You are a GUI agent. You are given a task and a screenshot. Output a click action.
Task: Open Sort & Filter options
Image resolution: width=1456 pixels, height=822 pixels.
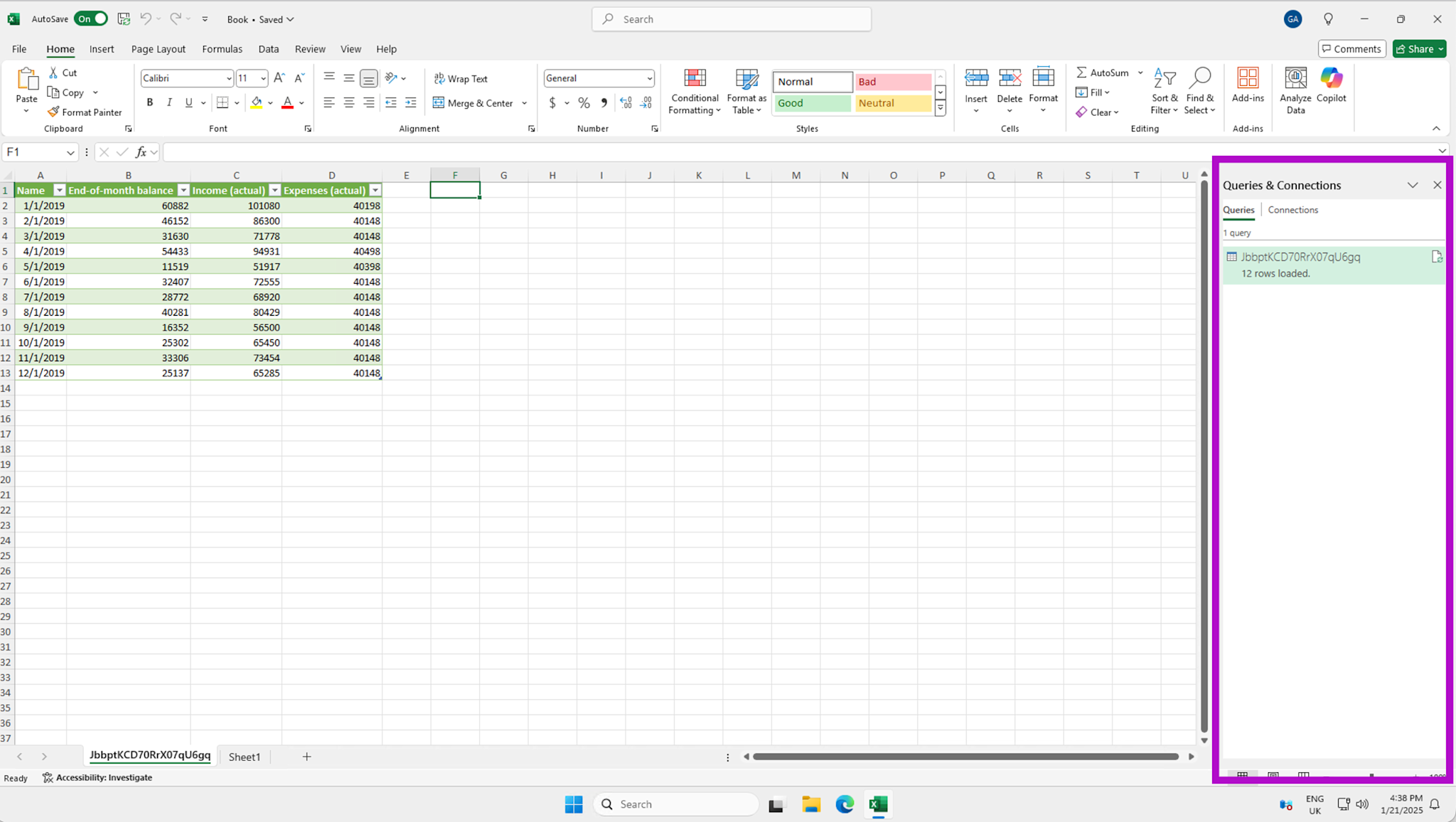[1164, 90]
